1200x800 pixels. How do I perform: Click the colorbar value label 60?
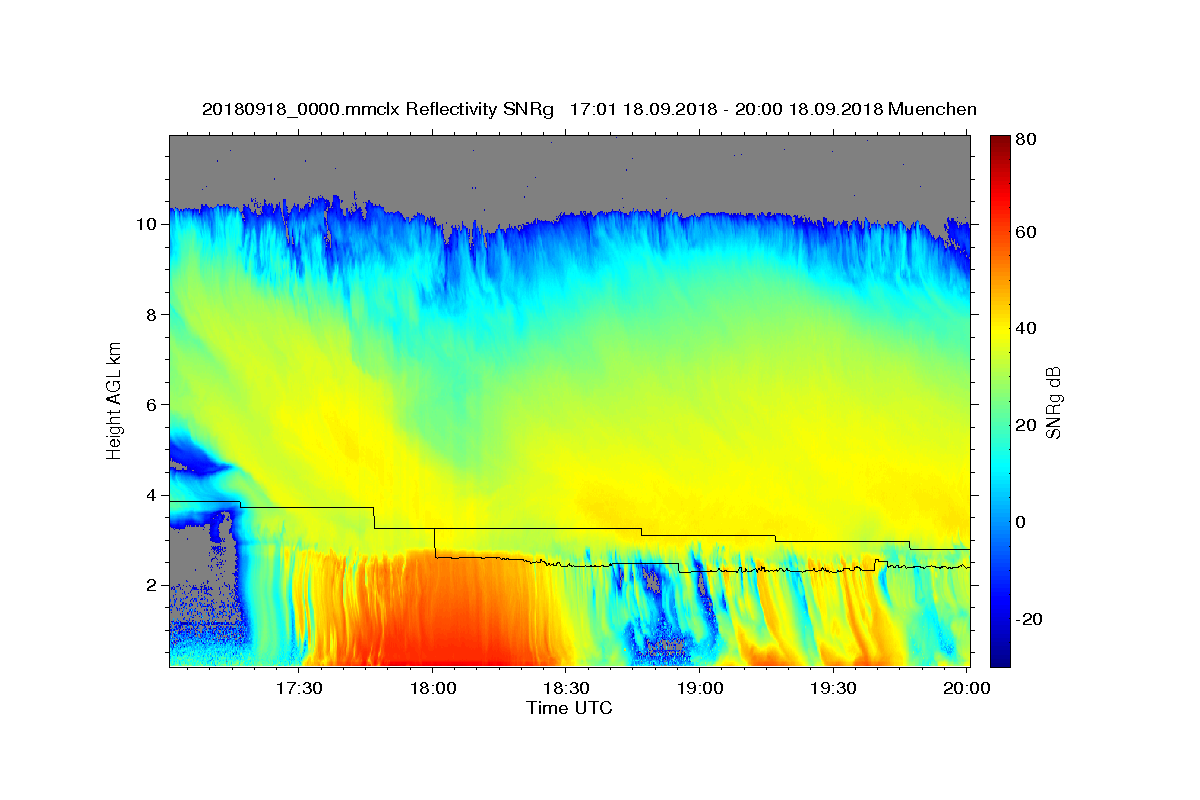[1027, 232]
